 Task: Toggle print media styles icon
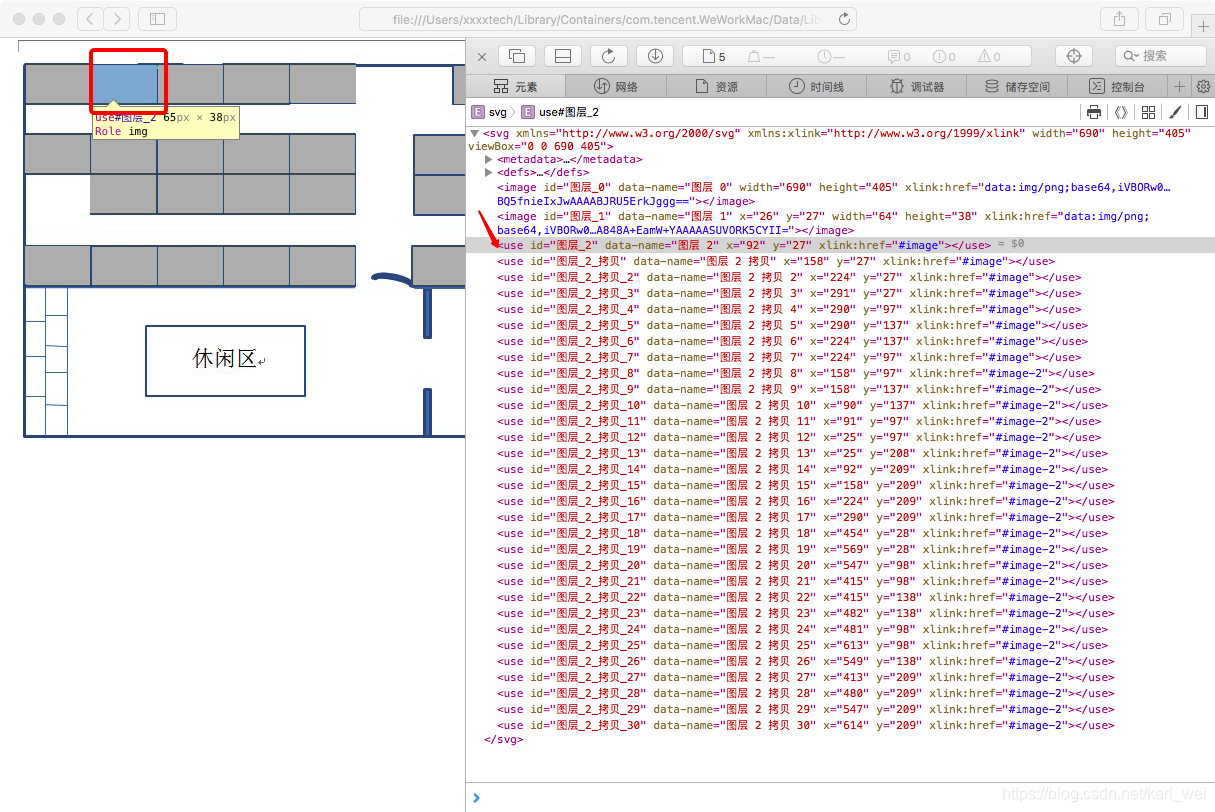pyautogui.click(x=1094, y=112)
